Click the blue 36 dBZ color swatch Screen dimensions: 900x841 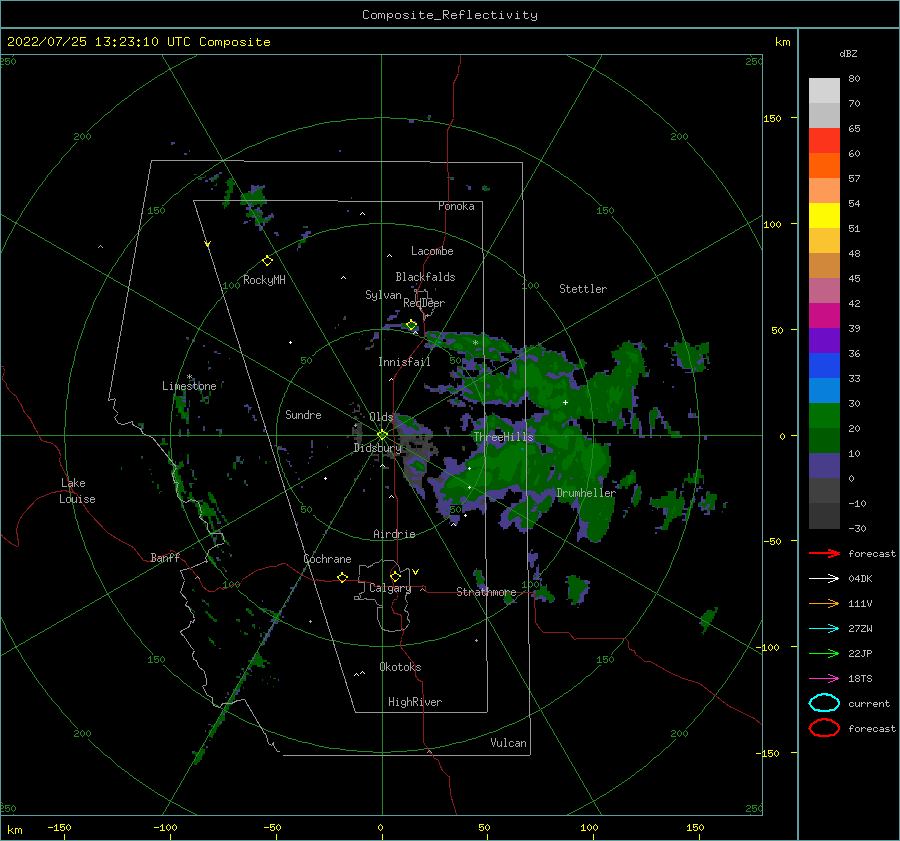click(824, 365)
